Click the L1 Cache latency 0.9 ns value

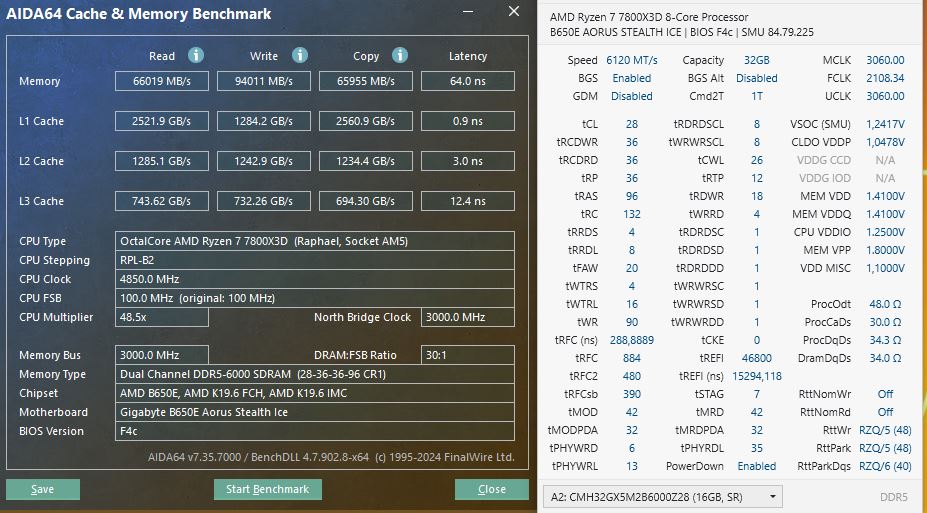[x=468, y=121]
